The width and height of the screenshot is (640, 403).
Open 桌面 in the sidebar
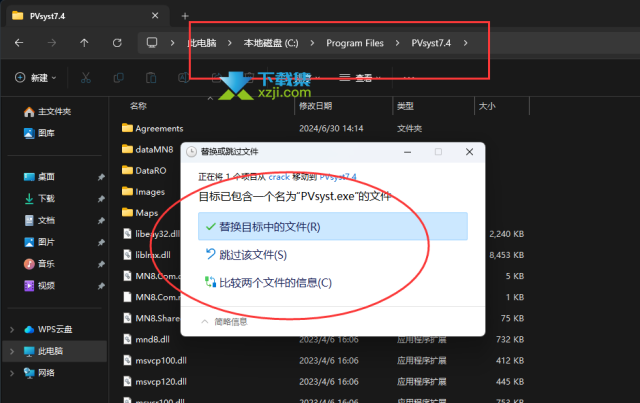click(39, 177)
